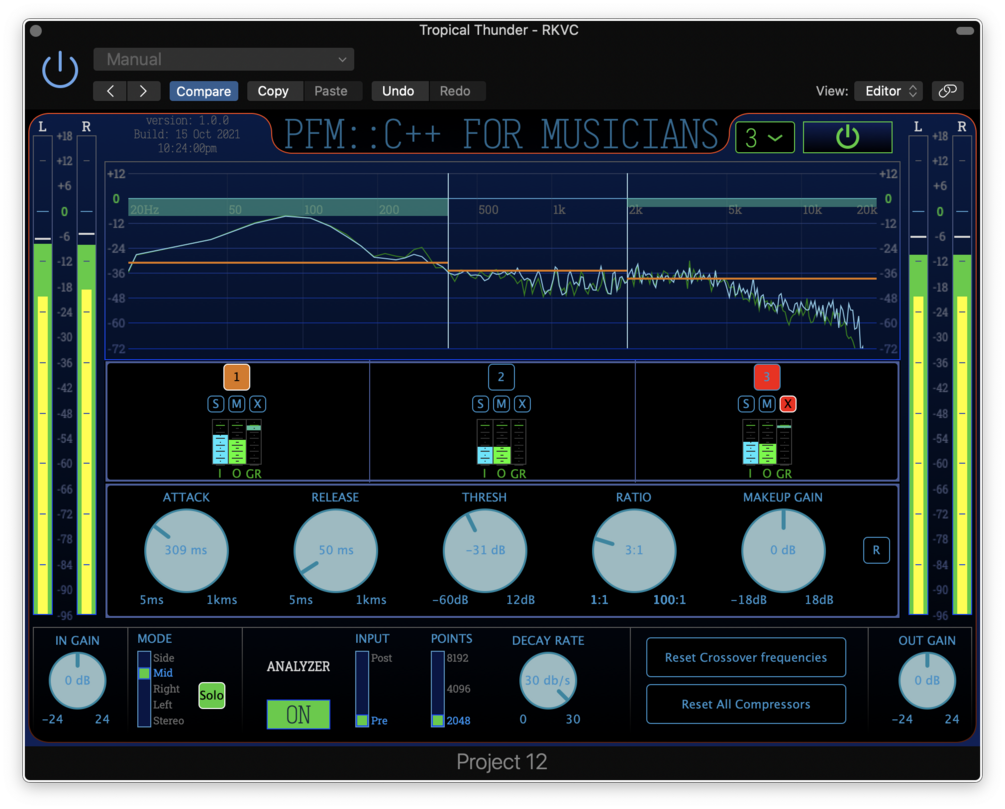Click the Redo button
The width and height of the screenshot is (1005, 809).
(x=455, y=91)
